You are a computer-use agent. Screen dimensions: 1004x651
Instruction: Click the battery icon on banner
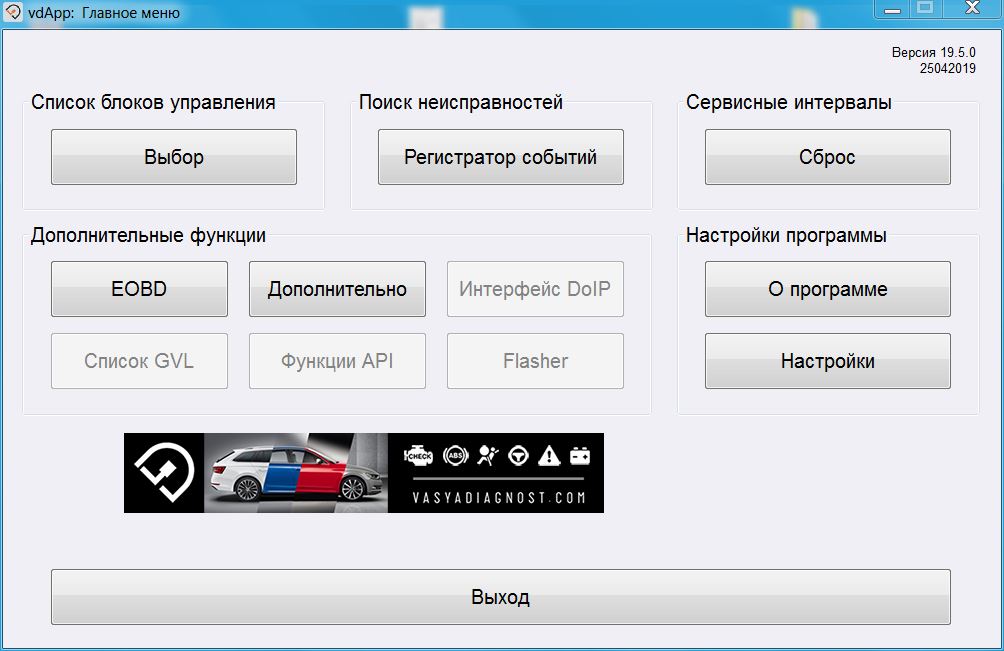pos(580,456)
